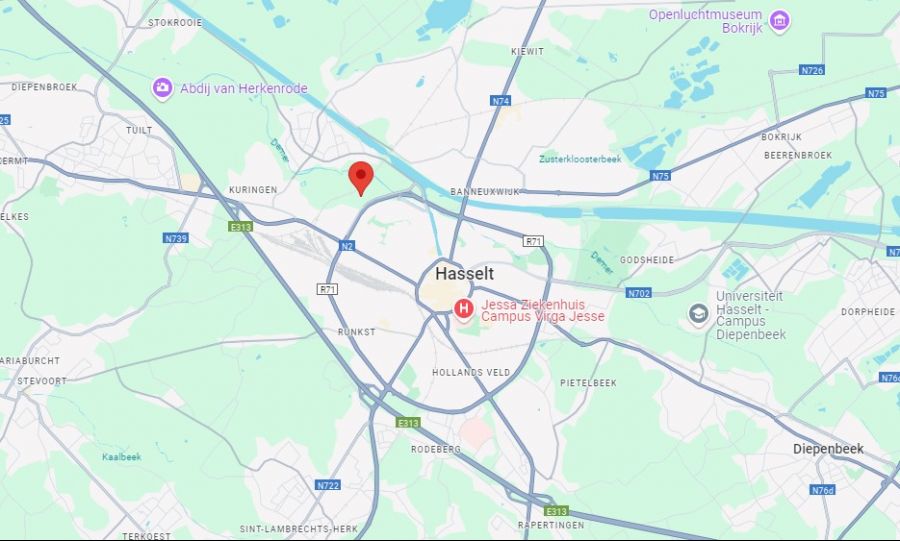Click the N74 road shield
Viewport: 900px width, 541px height.
tap(501, 101)
